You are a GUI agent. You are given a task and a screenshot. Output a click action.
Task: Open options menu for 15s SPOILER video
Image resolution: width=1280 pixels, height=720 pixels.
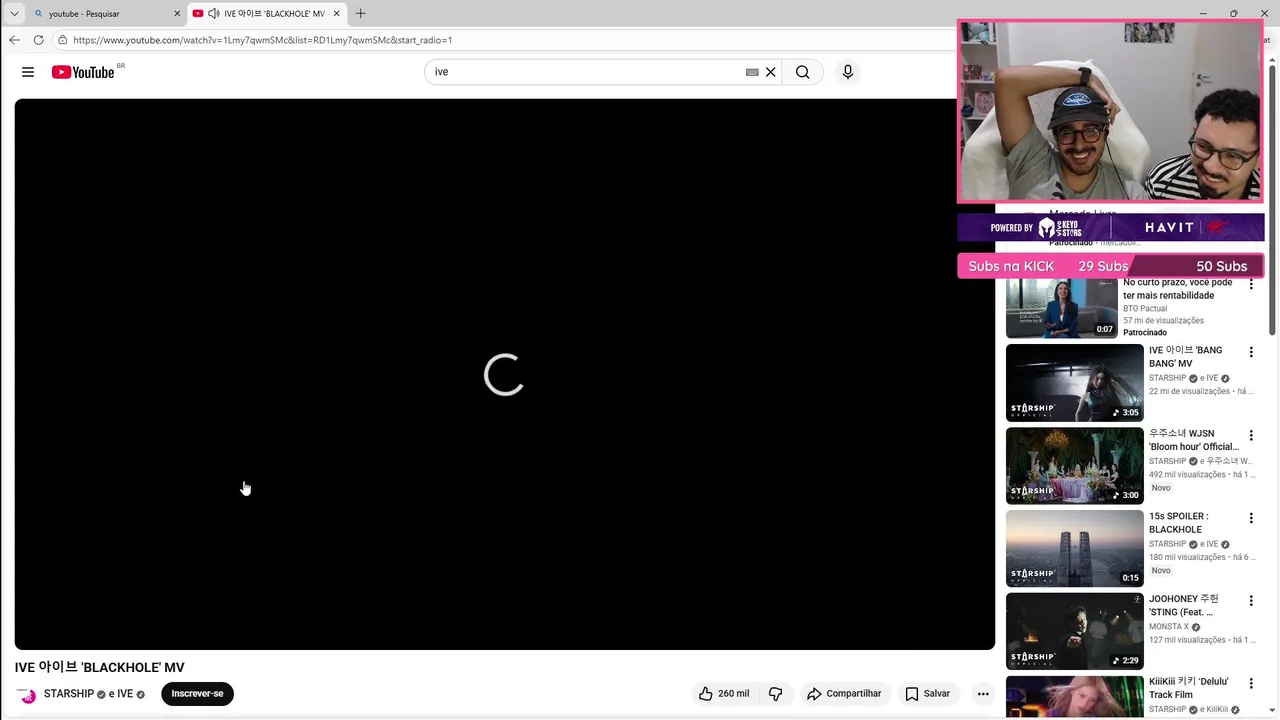pos(1250,518)
